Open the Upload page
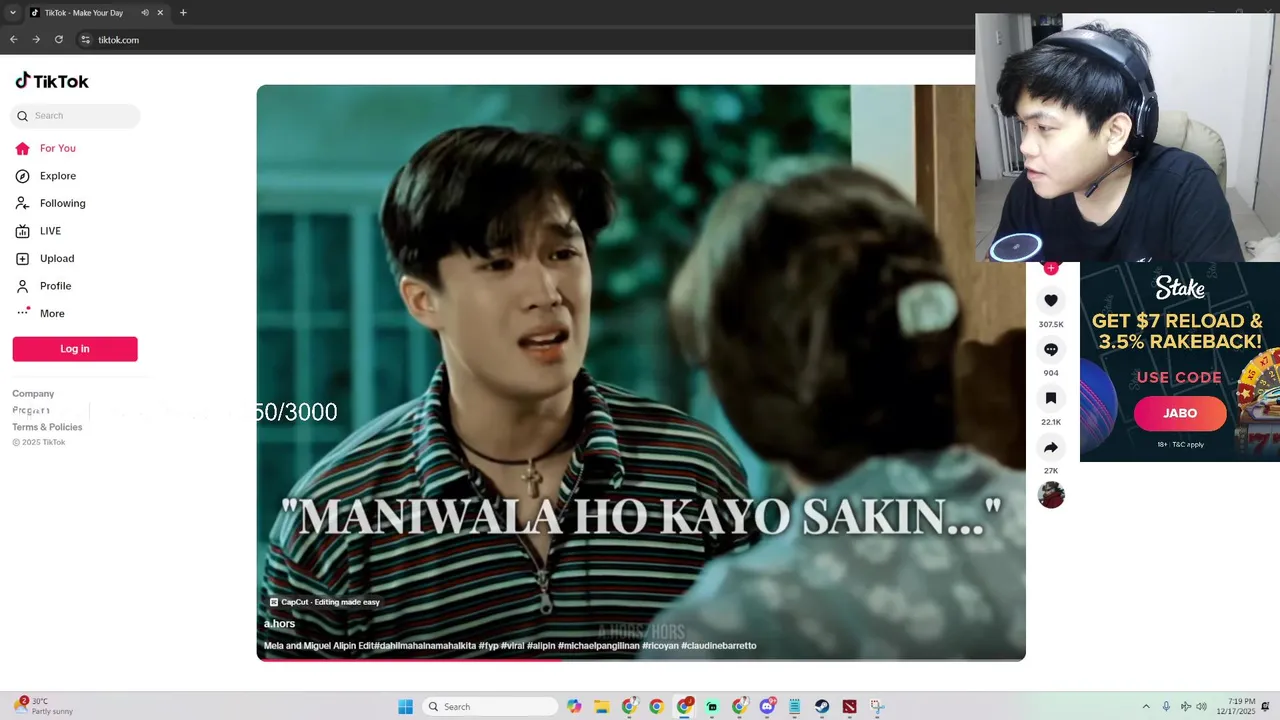 point(44,258)
